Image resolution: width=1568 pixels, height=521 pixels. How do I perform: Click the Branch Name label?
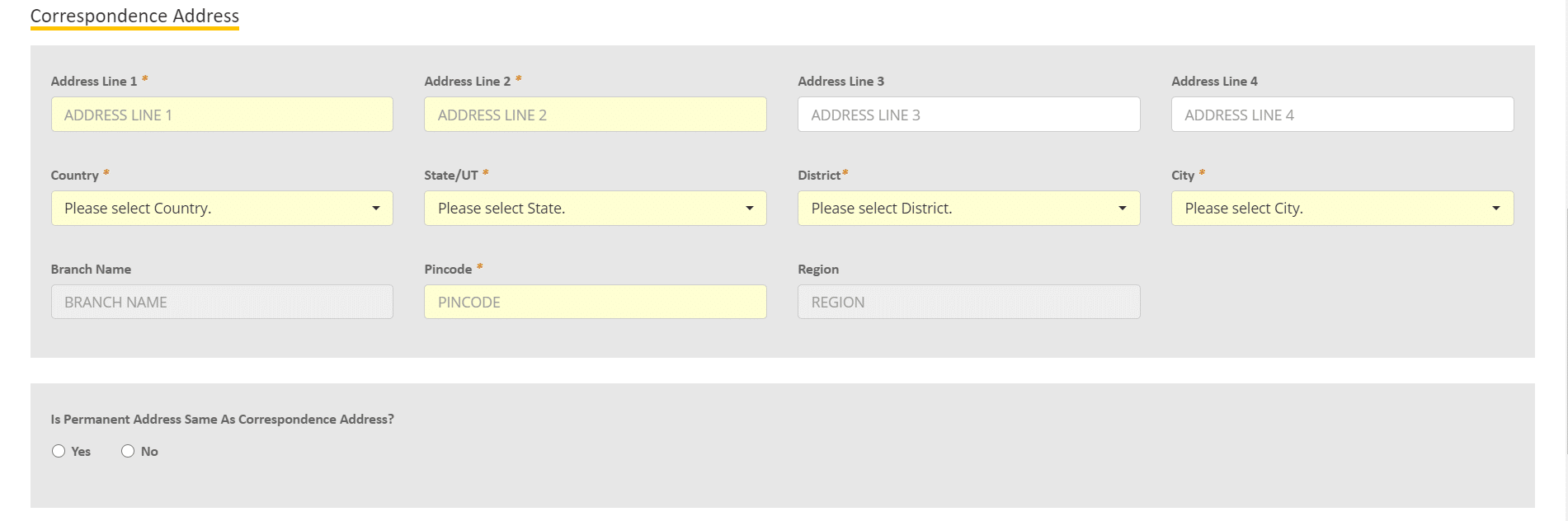pyautogui.click(x=91, y=270)
